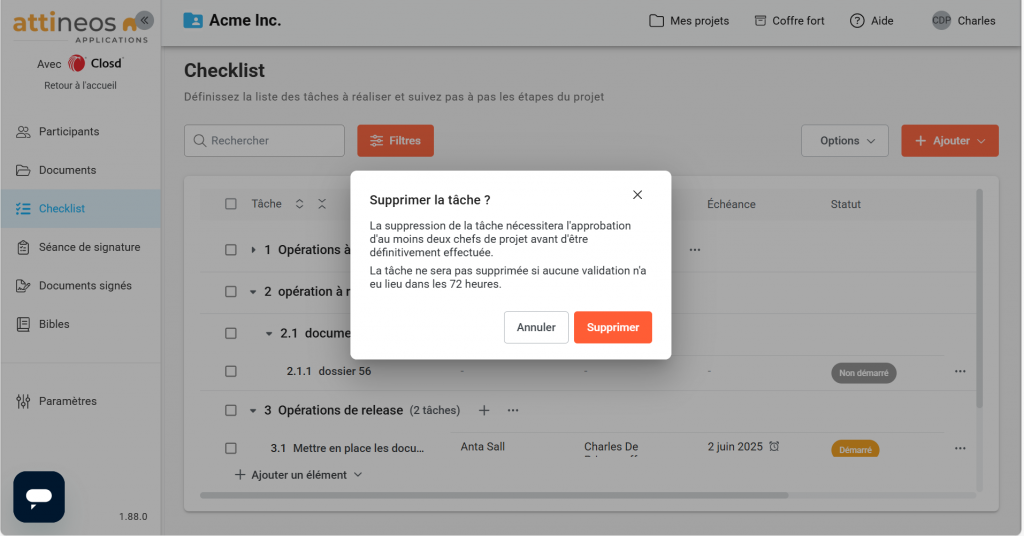Collapse section 3 Opérations de release
The image size is (1024, 536).
tap(254, 410)
